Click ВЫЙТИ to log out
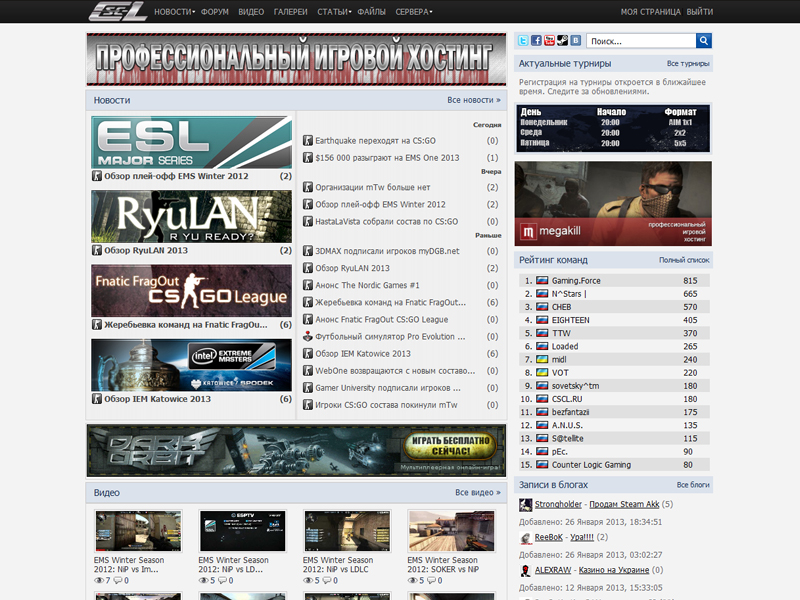 pos(699,12)
